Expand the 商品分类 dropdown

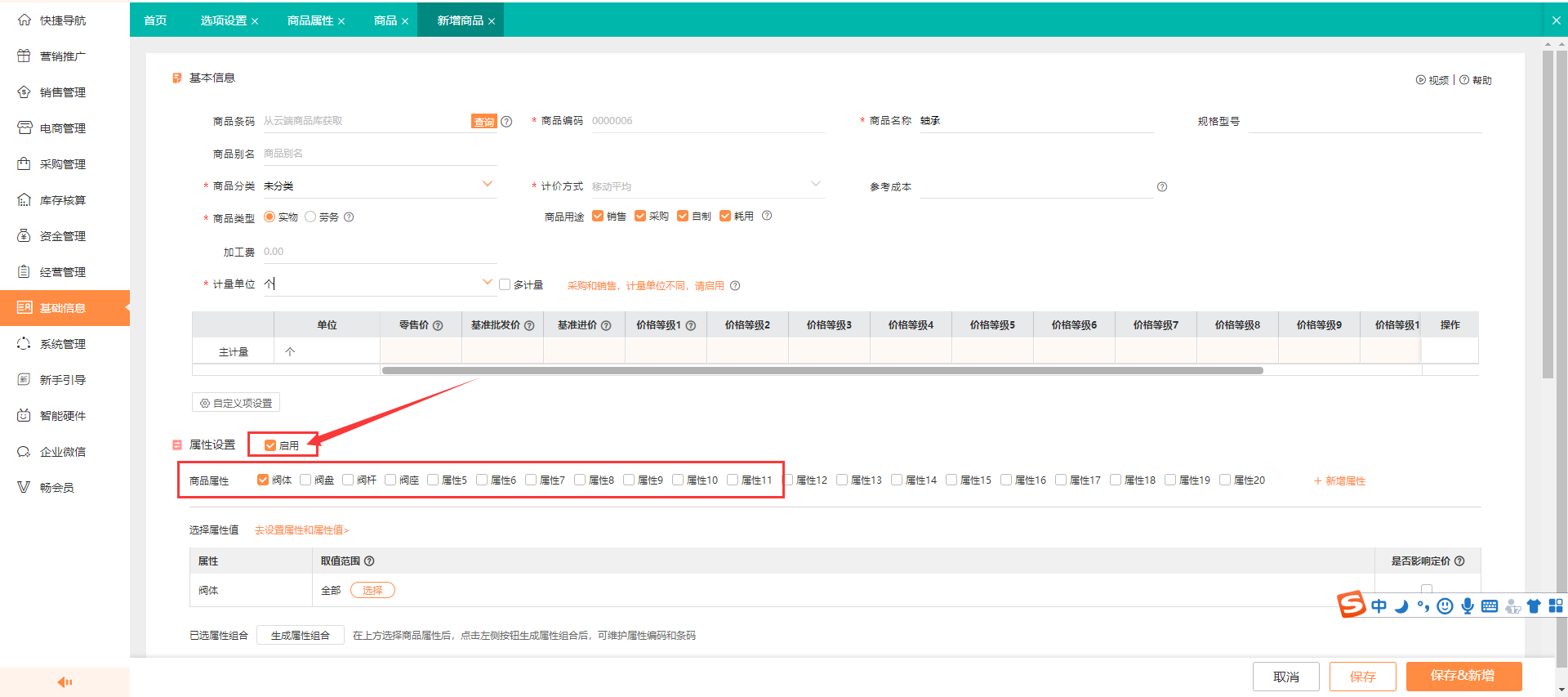488,185
